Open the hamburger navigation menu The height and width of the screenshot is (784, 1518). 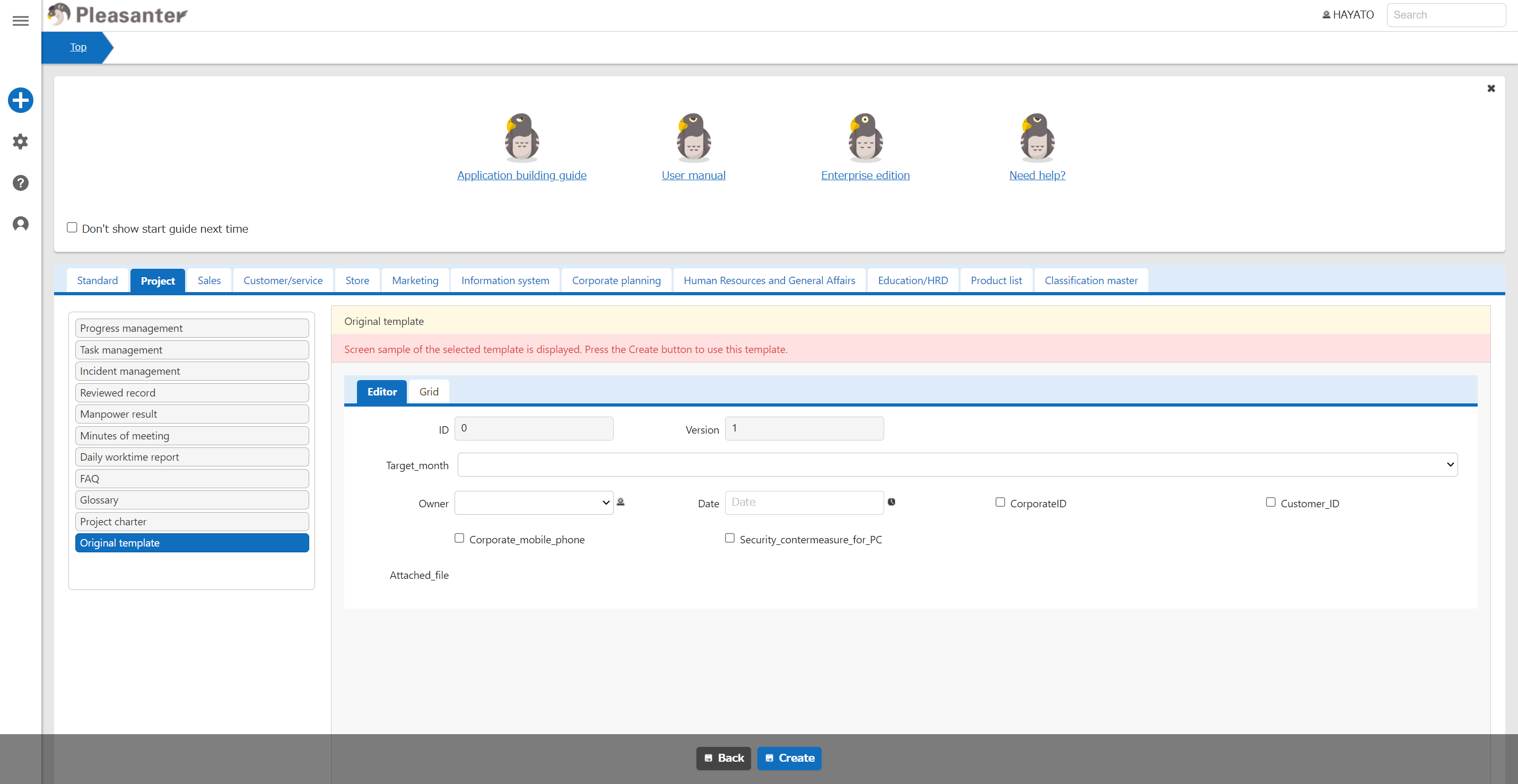coord(21,21)
